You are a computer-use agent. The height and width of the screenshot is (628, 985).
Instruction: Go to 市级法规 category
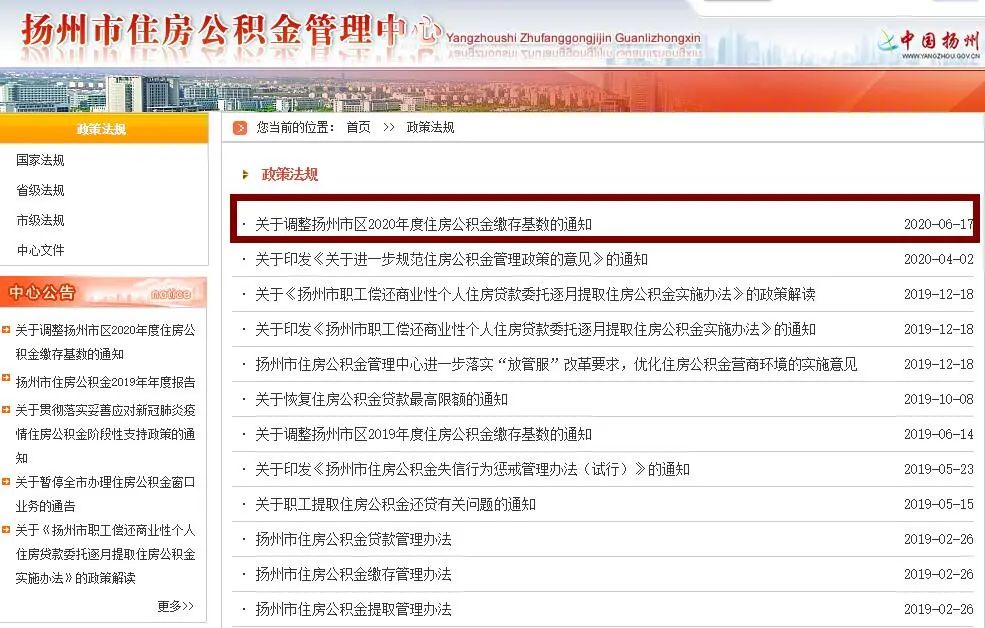pos(40,220)
